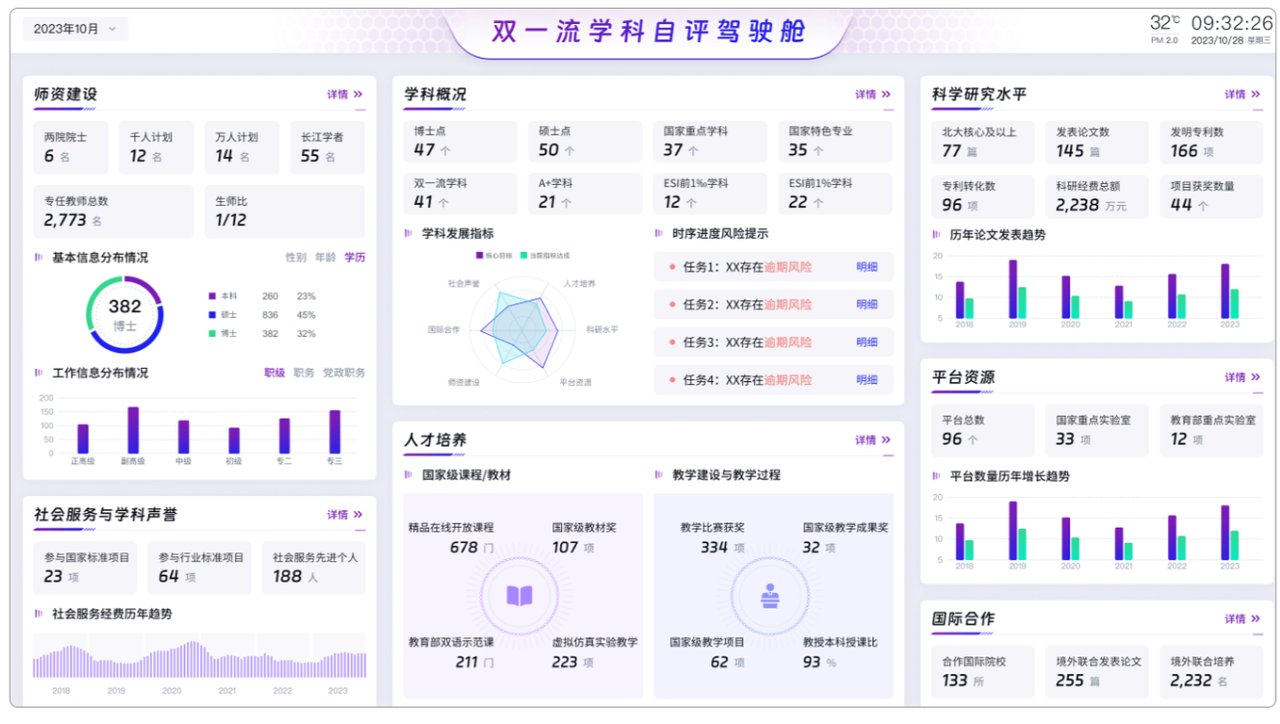Switch basic info distribution to 性别 tab
1280x724 pixels.
[x=296, y=257]
